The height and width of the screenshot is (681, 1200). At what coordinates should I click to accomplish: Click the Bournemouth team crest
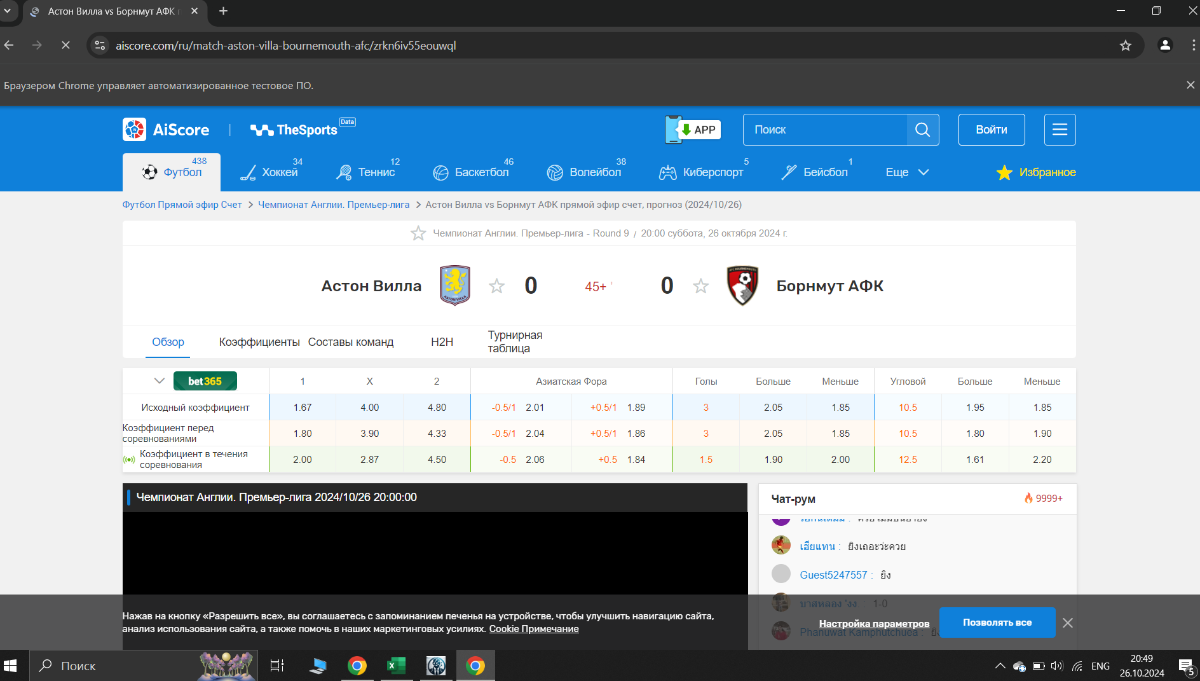coord(742,286)
